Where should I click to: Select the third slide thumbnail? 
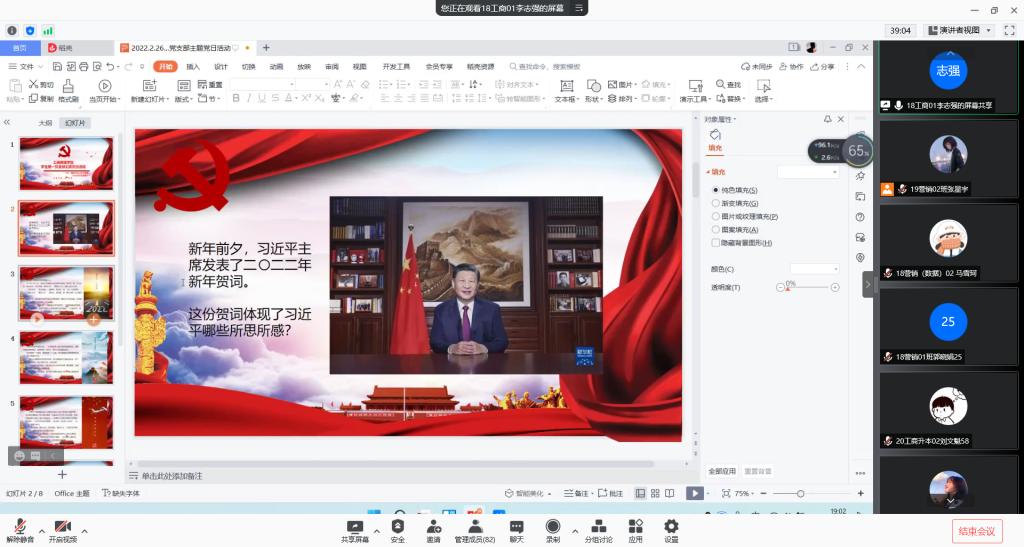[x=67, y=293]
